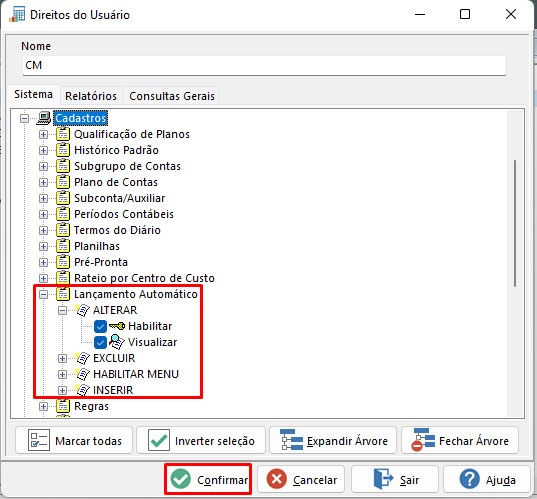Image resolution: width=537 pixels, height=499 pixels.
Task: Click the Cancelar button
Action: 301,479
